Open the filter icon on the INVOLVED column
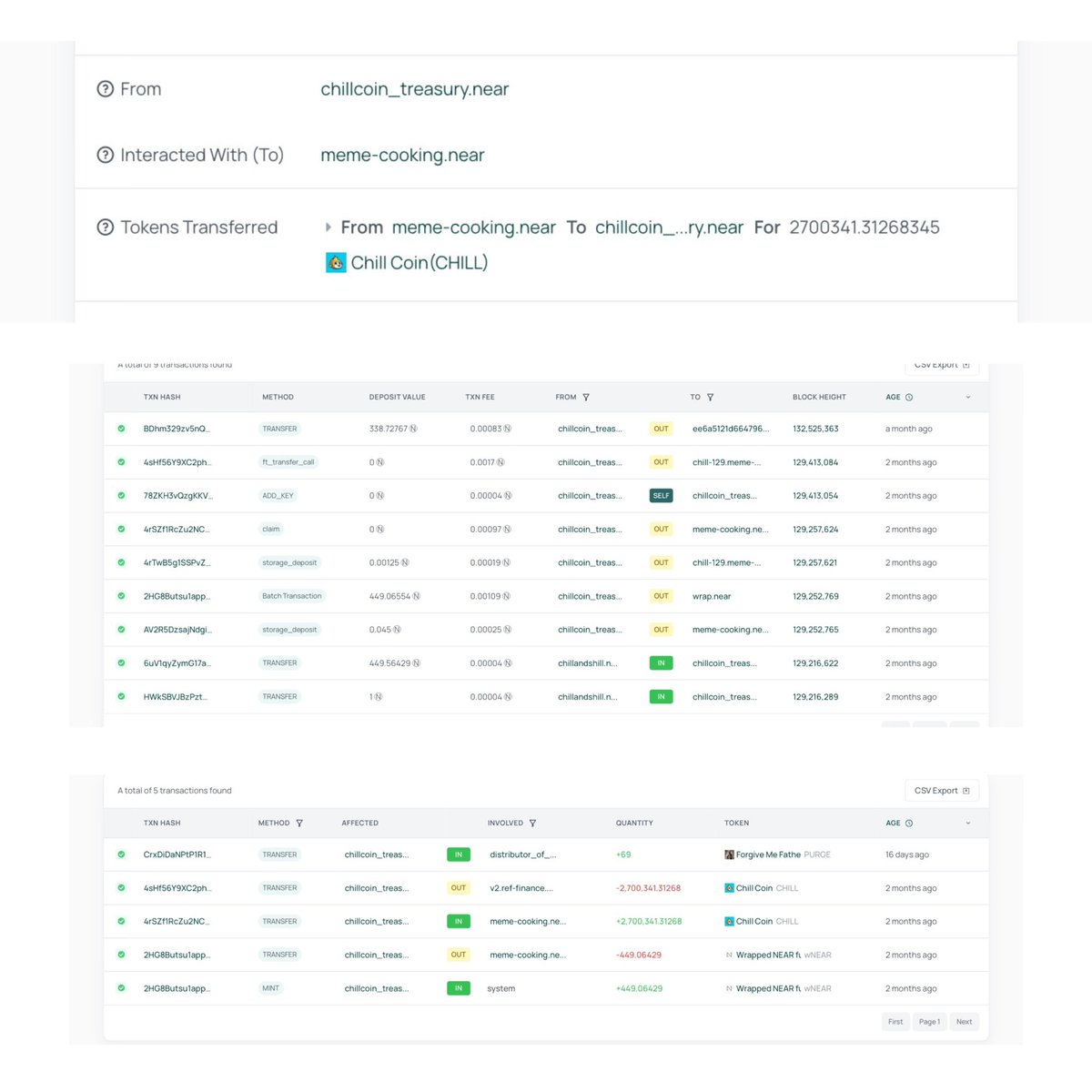The width and height of the screenshot is (1092, 1092). (x=534, y=823)
